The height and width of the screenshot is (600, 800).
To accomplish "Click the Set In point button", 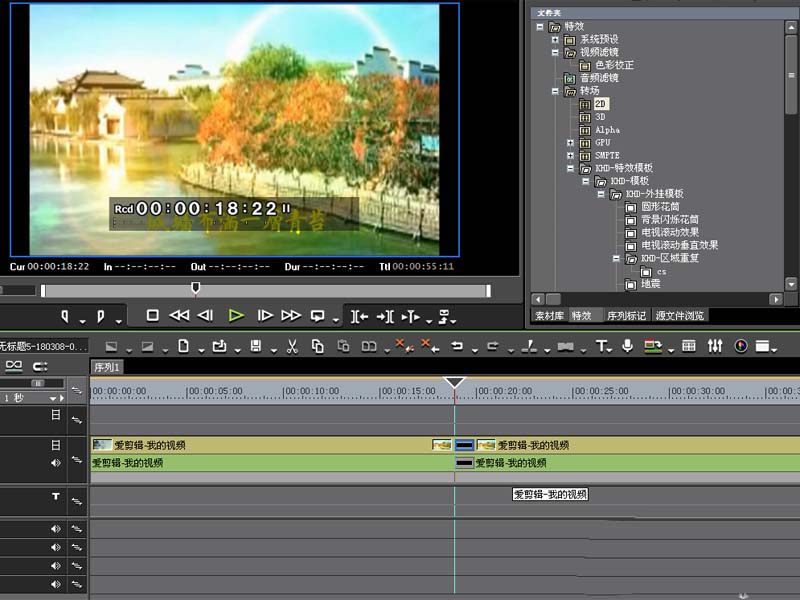I will point(65,316).
